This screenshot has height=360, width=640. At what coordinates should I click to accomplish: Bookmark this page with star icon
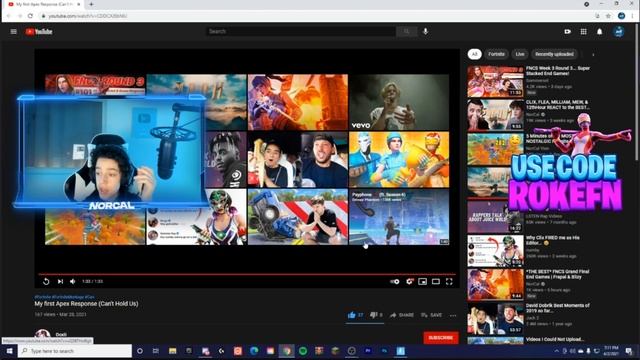click(x=608, y=16)
